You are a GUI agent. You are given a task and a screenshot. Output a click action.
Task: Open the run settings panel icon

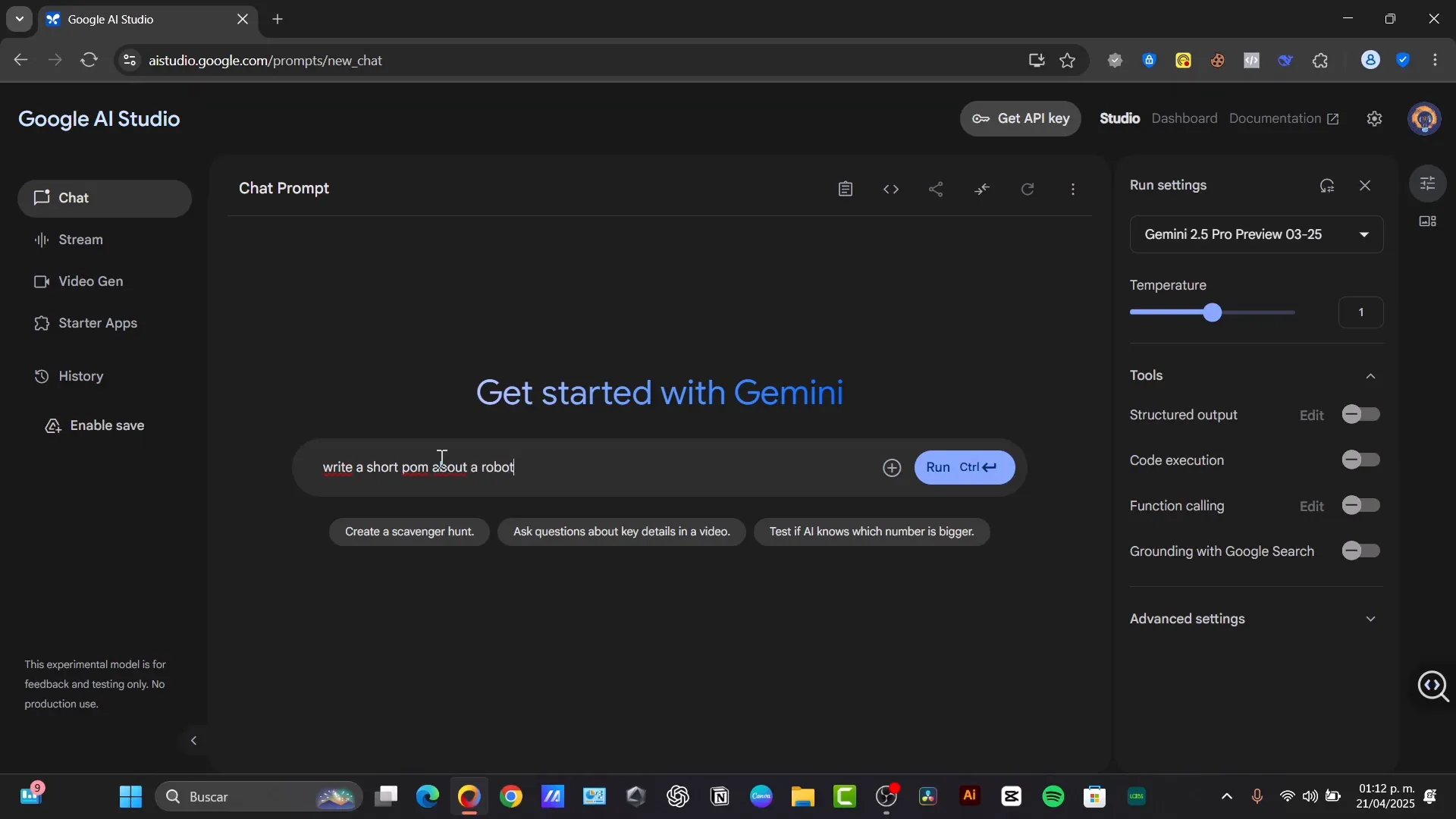pyautogui.click(x=1429, y=183)
